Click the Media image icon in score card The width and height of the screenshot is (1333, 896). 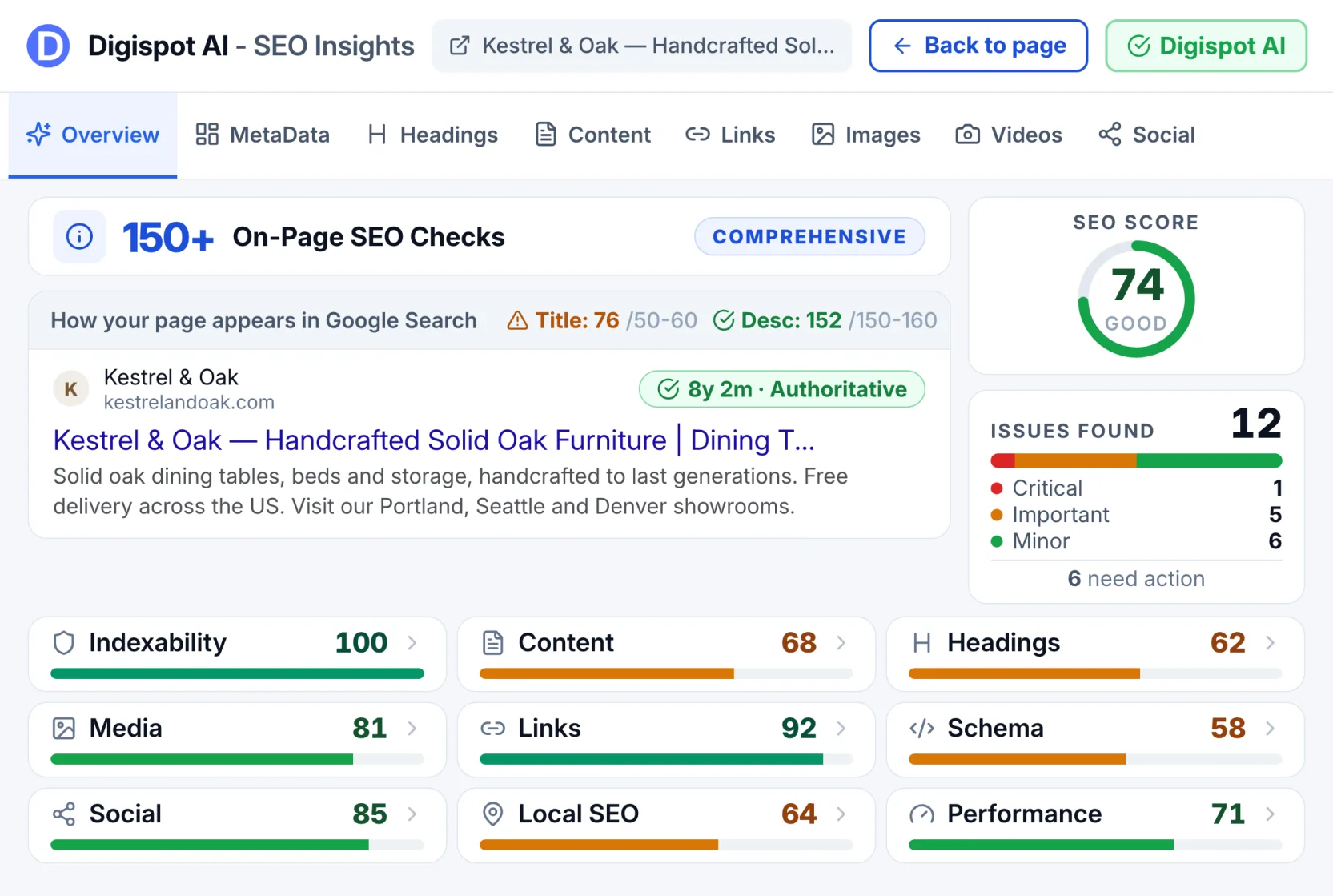[x=64, y=729]
